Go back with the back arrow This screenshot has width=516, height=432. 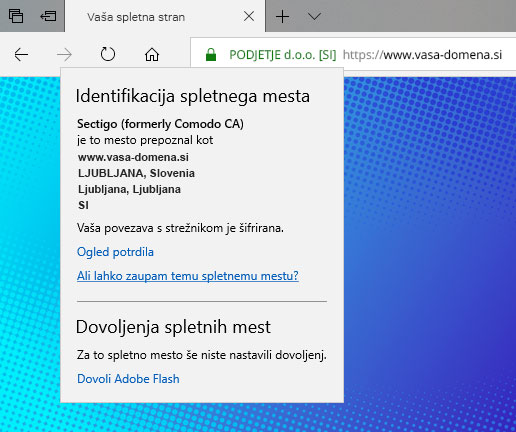[x=21, y=55]
